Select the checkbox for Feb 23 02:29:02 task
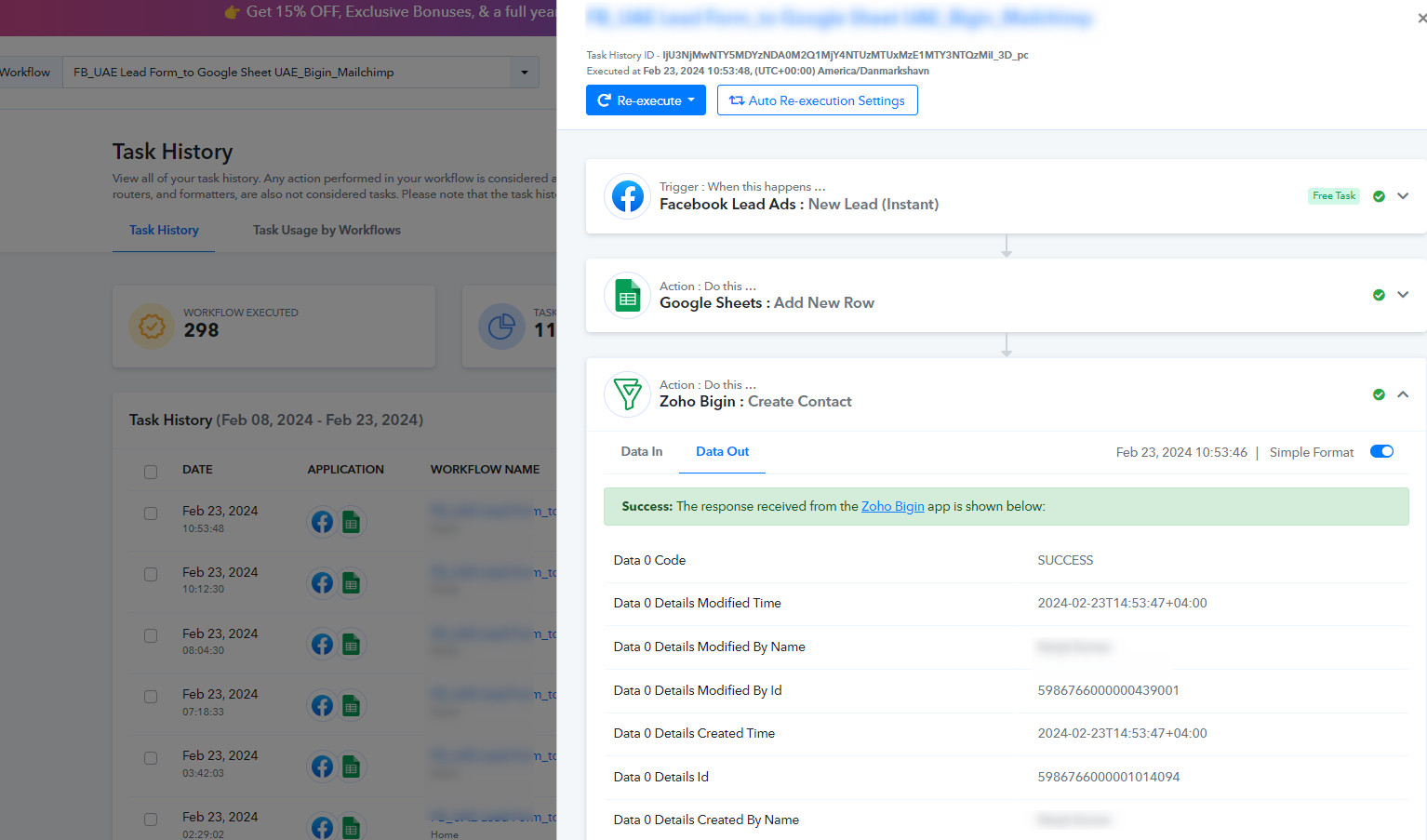 click(151, 820)
